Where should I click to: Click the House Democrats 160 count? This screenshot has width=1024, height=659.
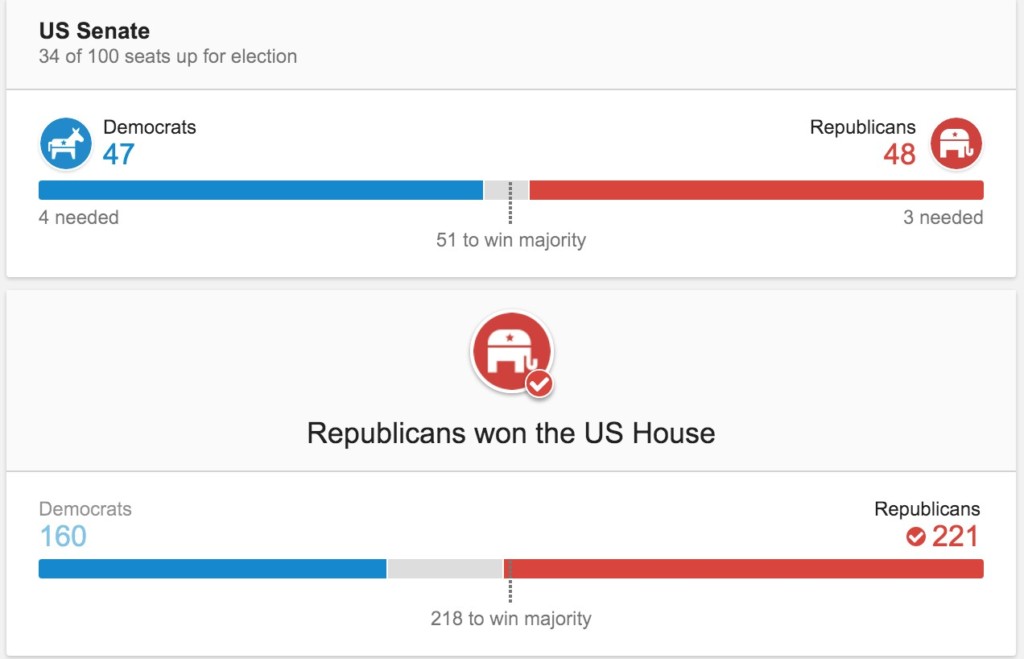[63, 537]
